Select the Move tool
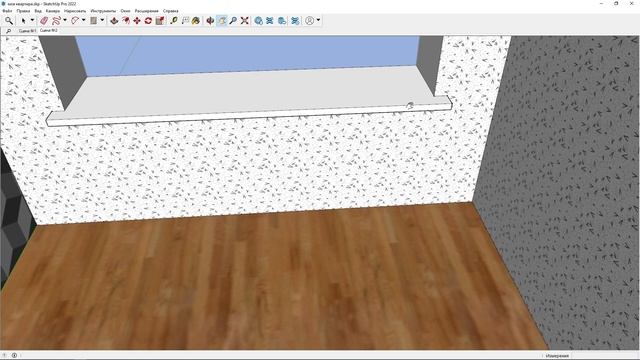 (137, 20)
